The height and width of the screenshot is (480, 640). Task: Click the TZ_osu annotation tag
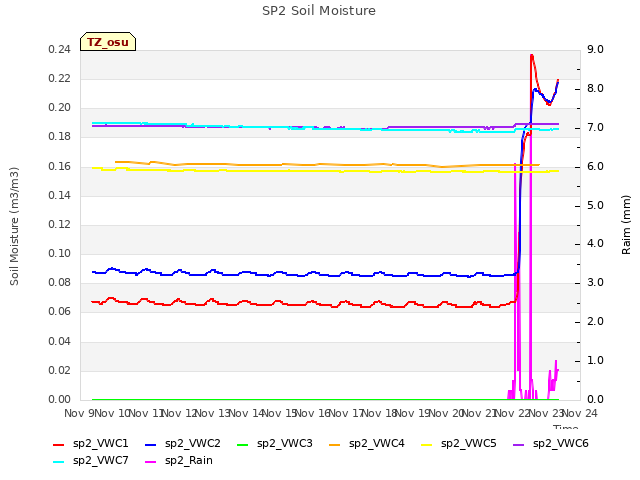pyautogui.click(x=108, y=42)
